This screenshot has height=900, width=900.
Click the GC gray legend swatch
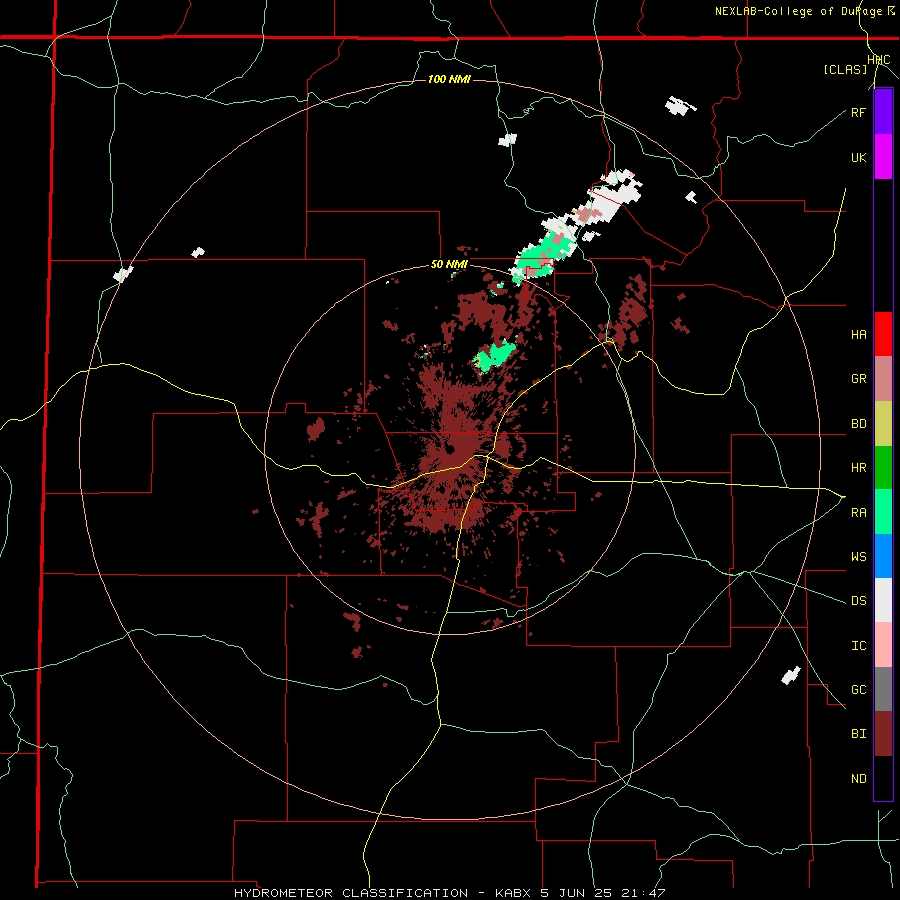(x=883, y=689)
